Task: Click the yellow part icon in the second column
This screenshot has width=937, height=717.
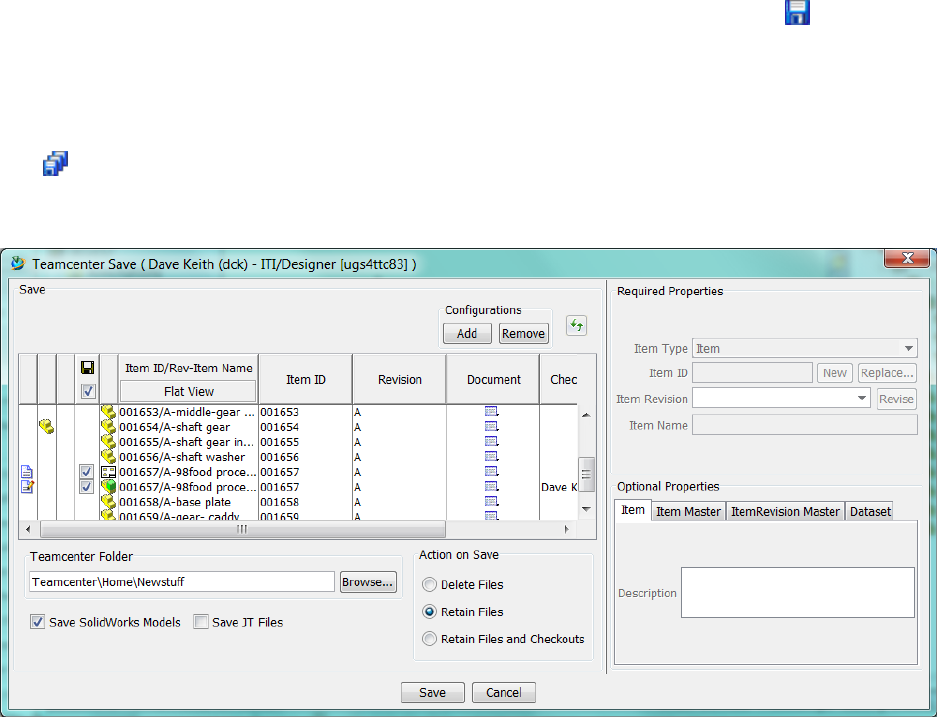Action: (x=47, y=426)
